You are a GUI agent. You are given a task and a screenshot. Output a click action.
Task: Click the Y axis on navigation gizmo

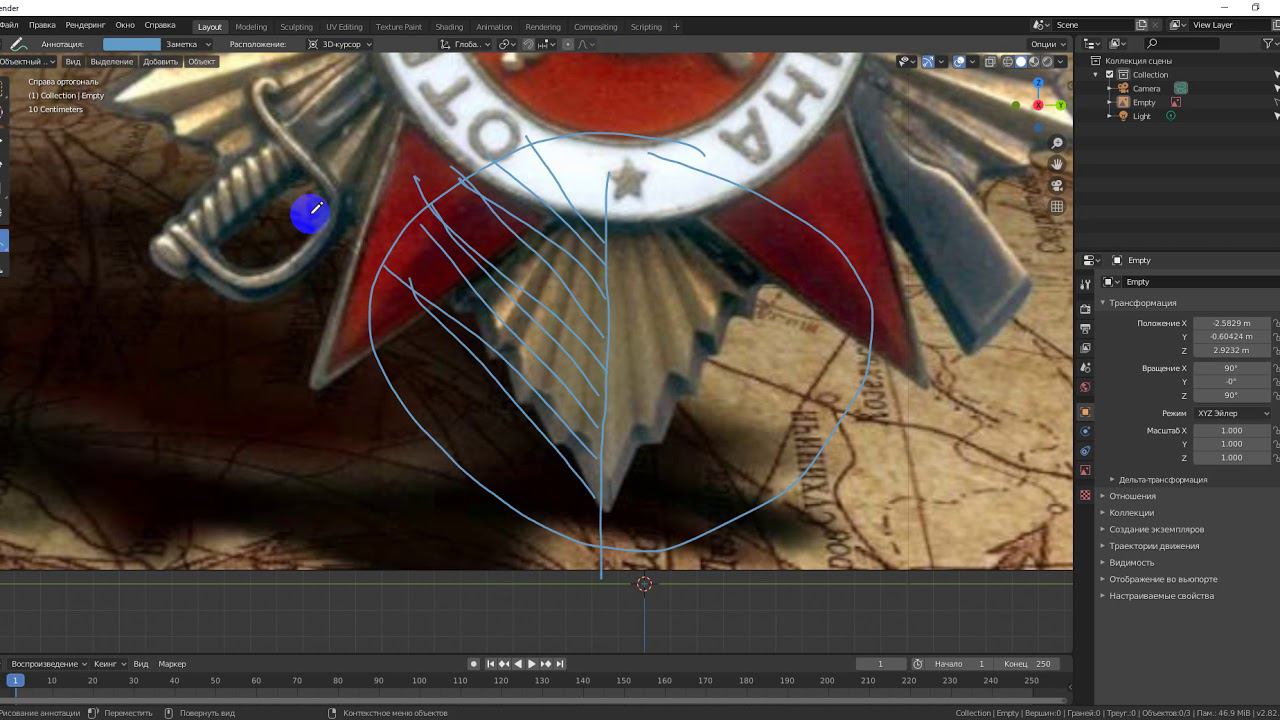pos(1061,105)
